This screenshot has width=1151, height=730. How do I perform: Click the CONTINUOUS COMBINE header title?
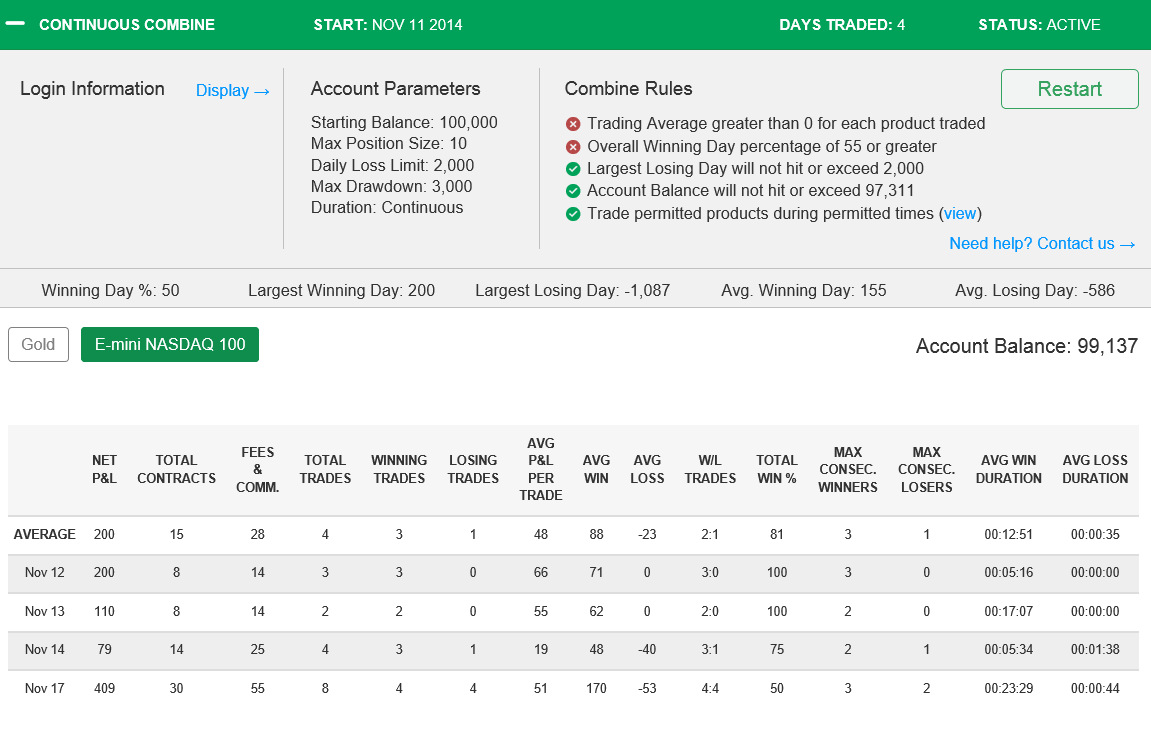pos(127,24)
